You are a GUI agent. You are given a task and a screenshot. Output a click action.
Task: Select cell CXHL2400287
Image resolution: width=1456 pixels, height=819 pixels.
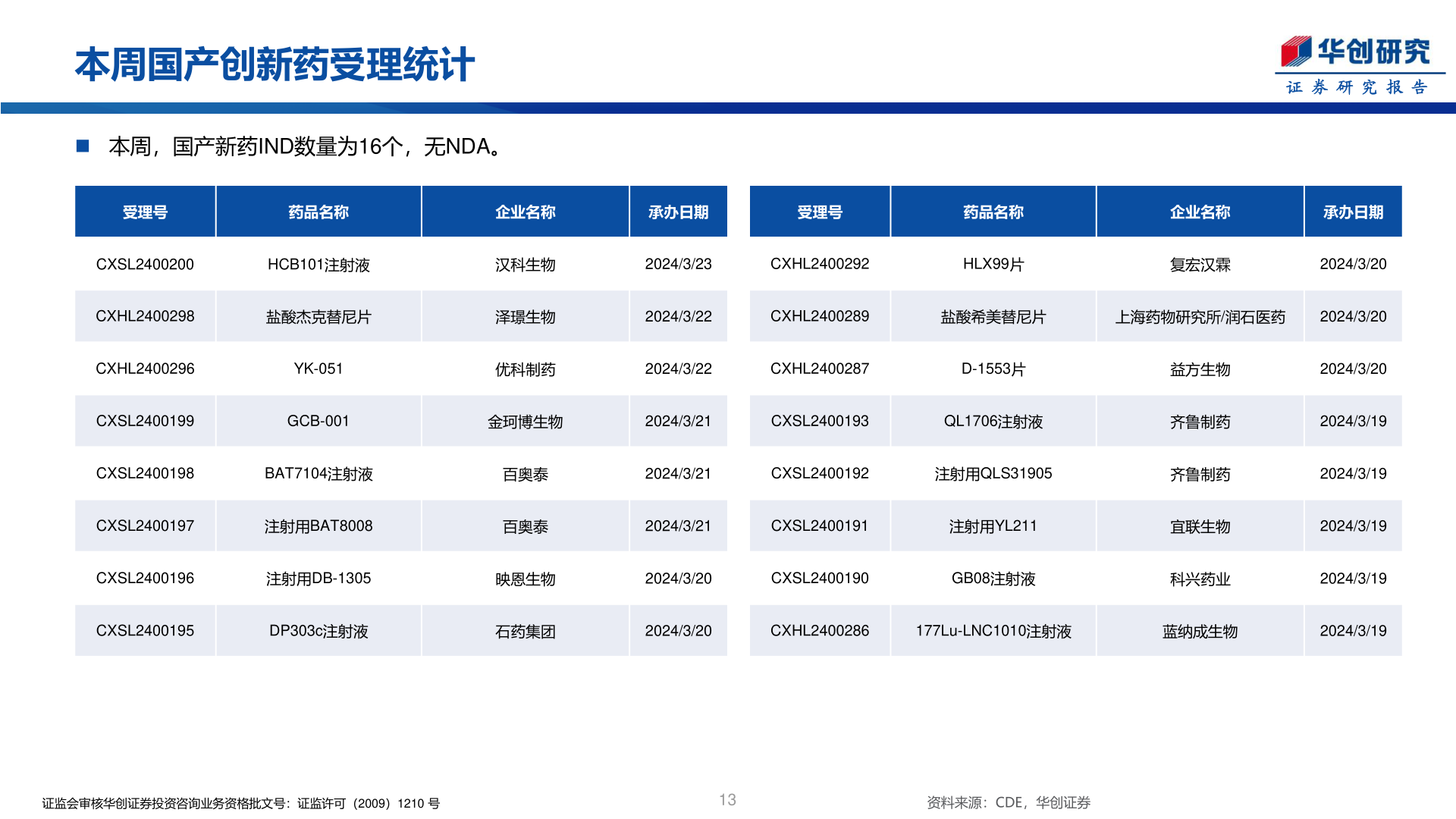click(820, 369)
